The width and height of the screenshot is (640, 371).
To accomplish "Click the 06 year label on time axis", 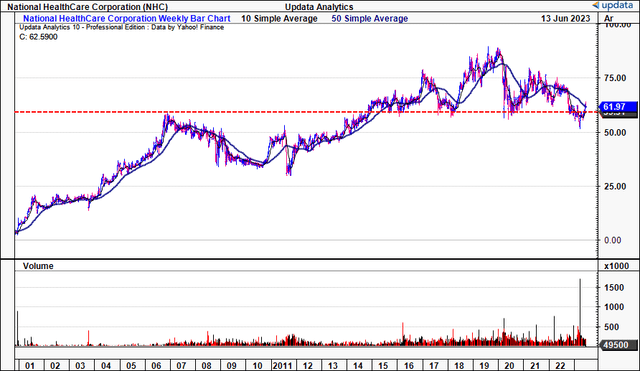I will point(156,365).
